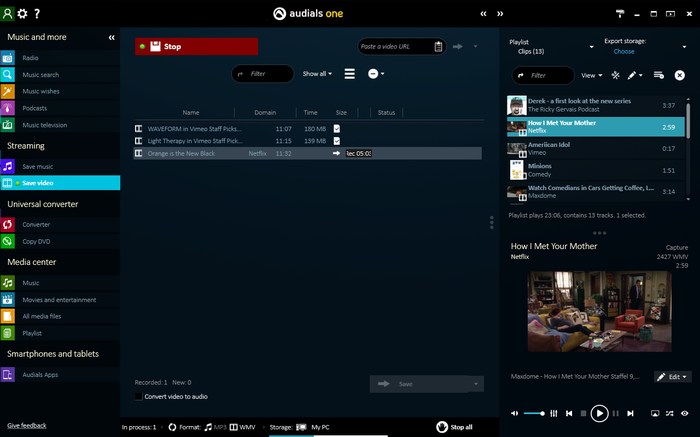Click the clipboard icon in the video URL field

[438, 46]
